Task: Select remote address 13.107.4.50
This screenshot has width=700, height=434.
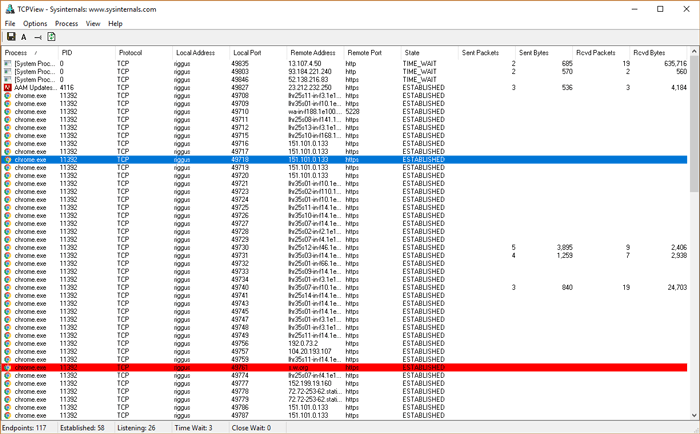Action: coord(304,63)
